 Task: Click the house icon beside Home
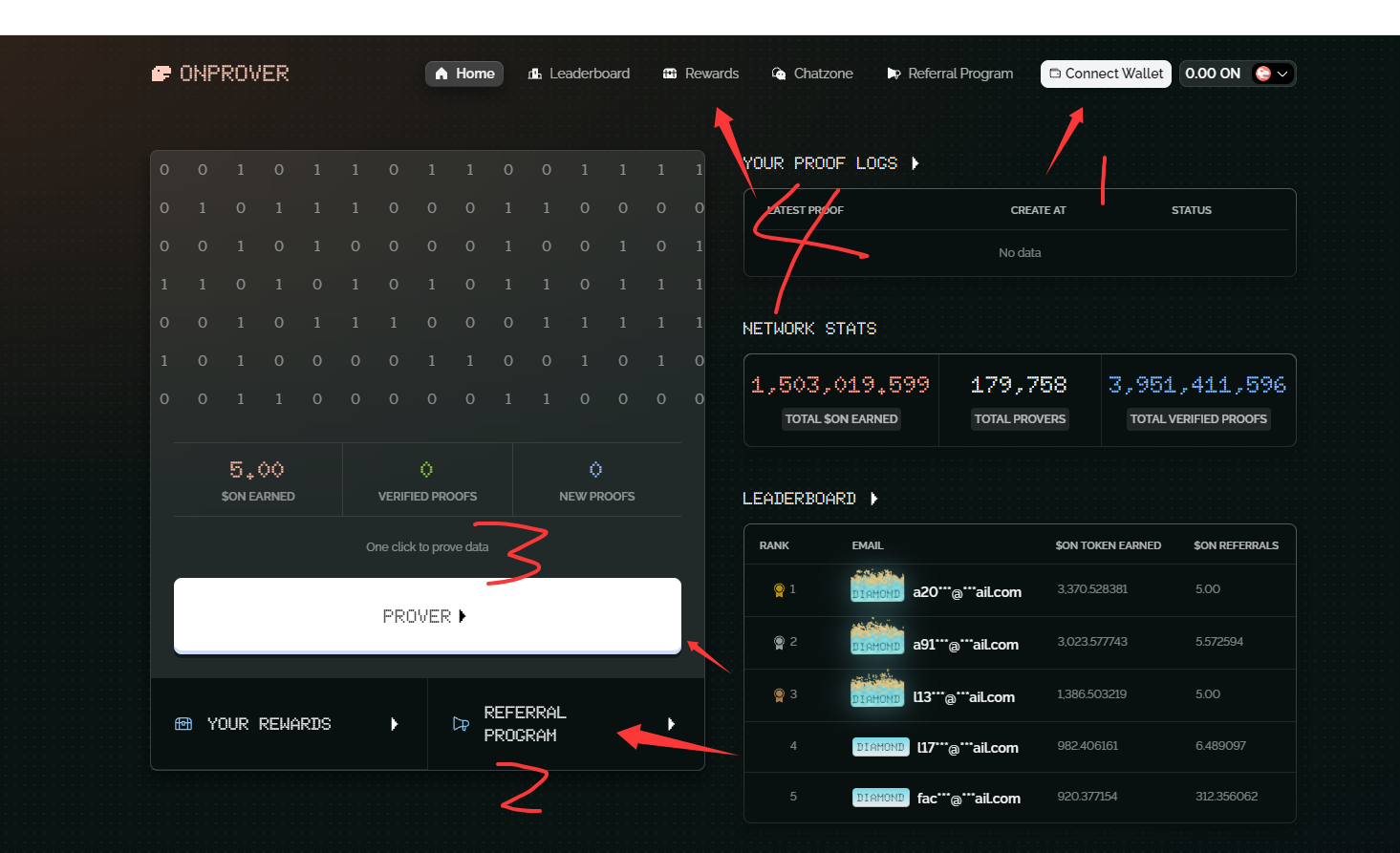441,73
